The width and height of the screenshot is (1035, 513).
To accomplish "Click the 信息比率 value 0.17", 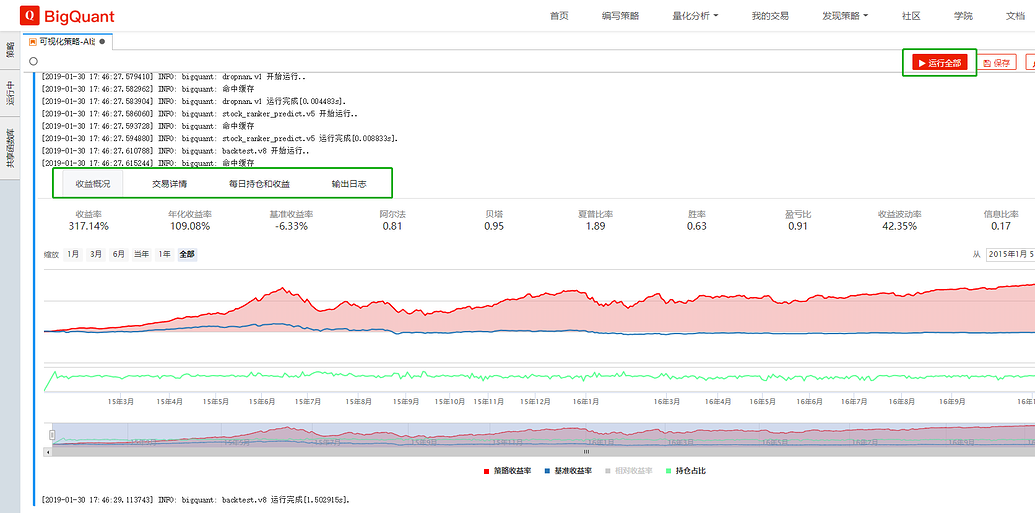I will pyautogui.click(x=1001, y=226).
